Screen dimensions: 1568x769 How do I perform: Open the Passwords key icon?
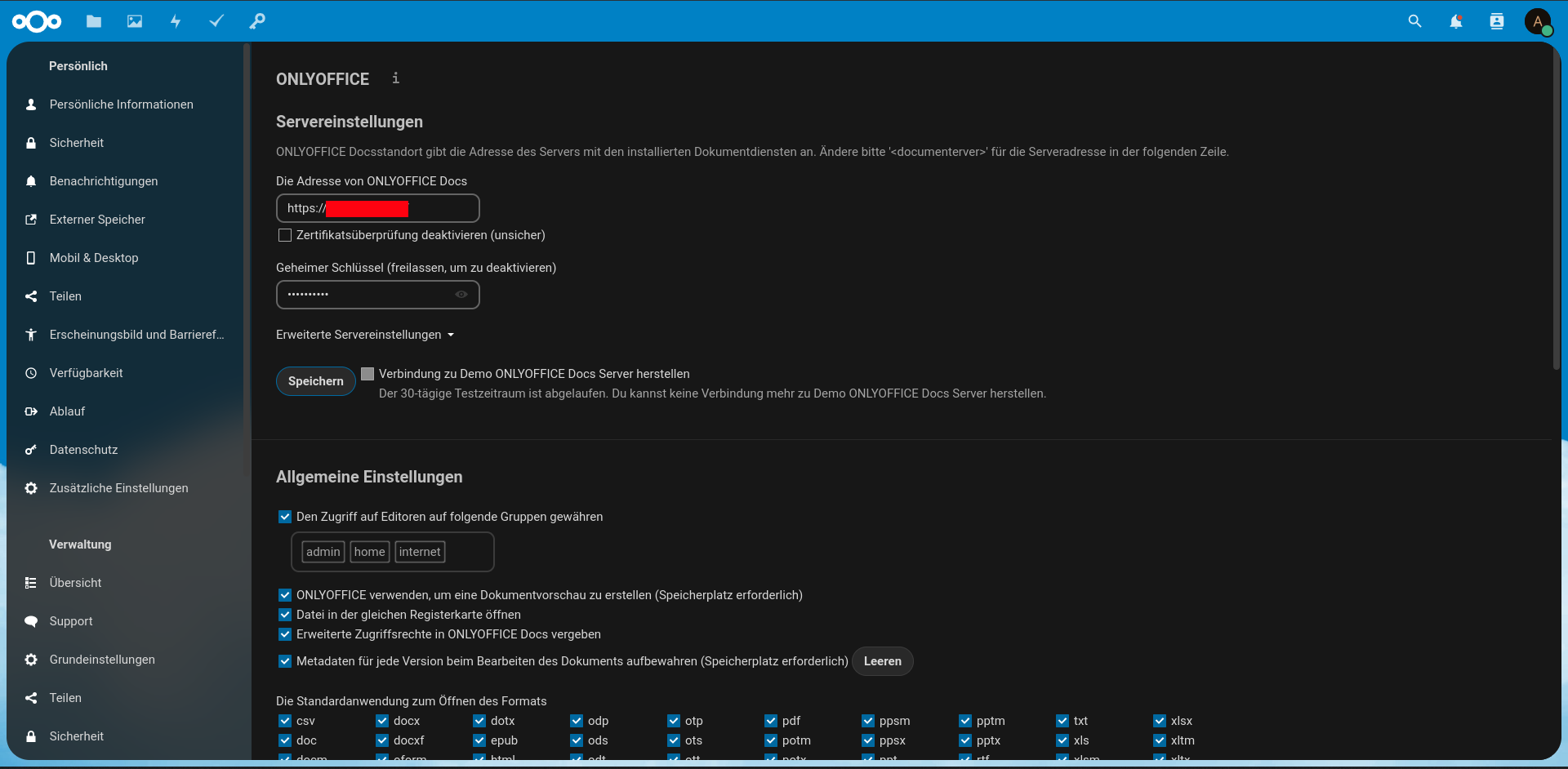[x=257, y=21]
